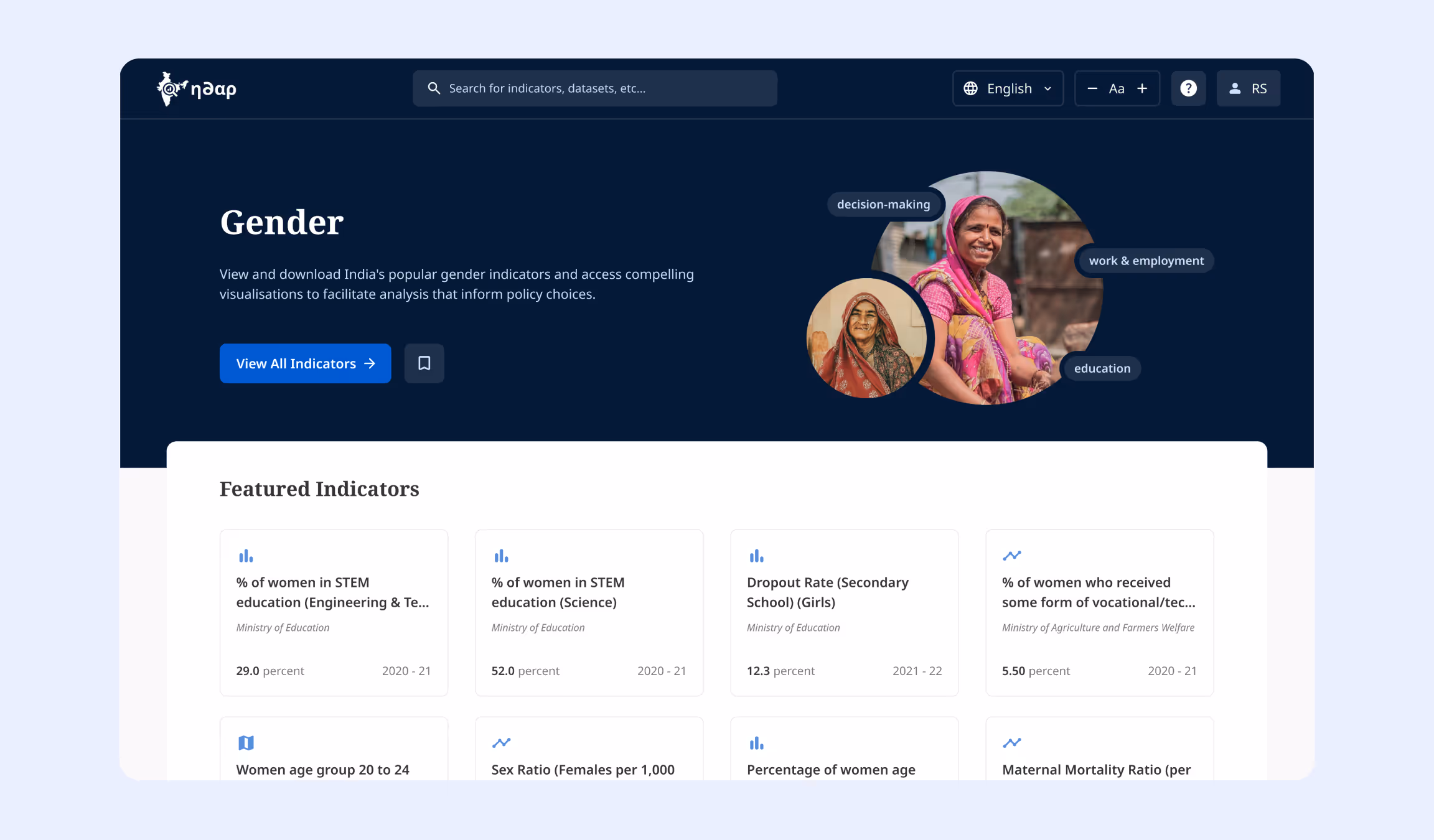Click the 2021 - 22 year label

pyautogui.click(x=917, y=671)
